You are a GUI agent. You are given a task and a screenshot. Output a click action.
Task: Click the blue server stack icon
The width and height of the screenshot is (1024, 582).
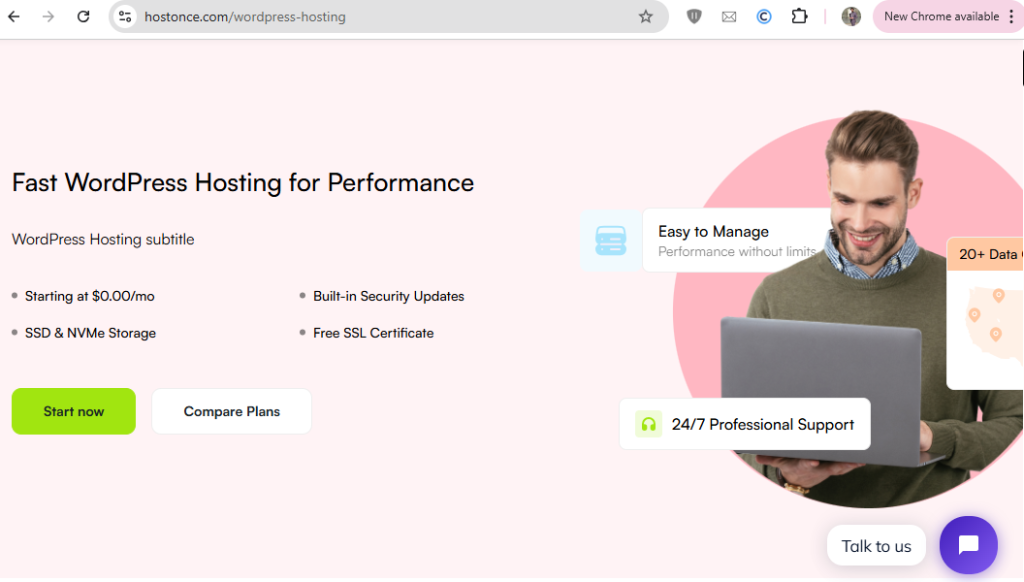pyautogui.click(x=610, y=241)
